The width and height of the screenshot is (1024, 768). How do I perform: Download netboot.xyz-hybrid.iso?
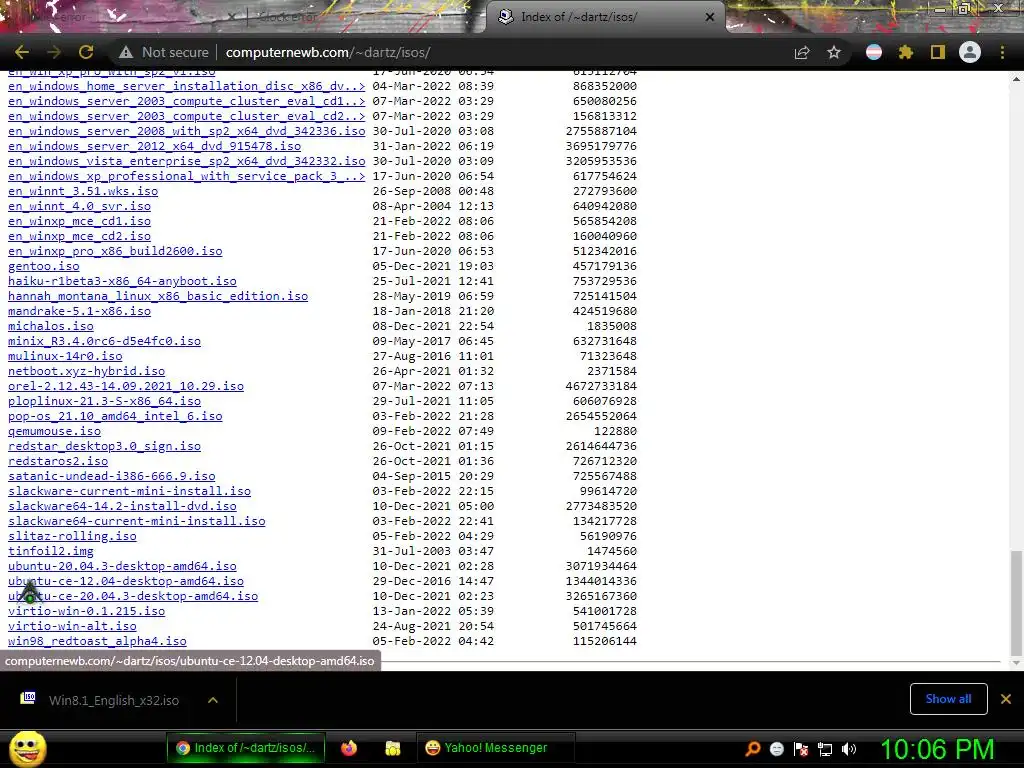tap(87, 372)
